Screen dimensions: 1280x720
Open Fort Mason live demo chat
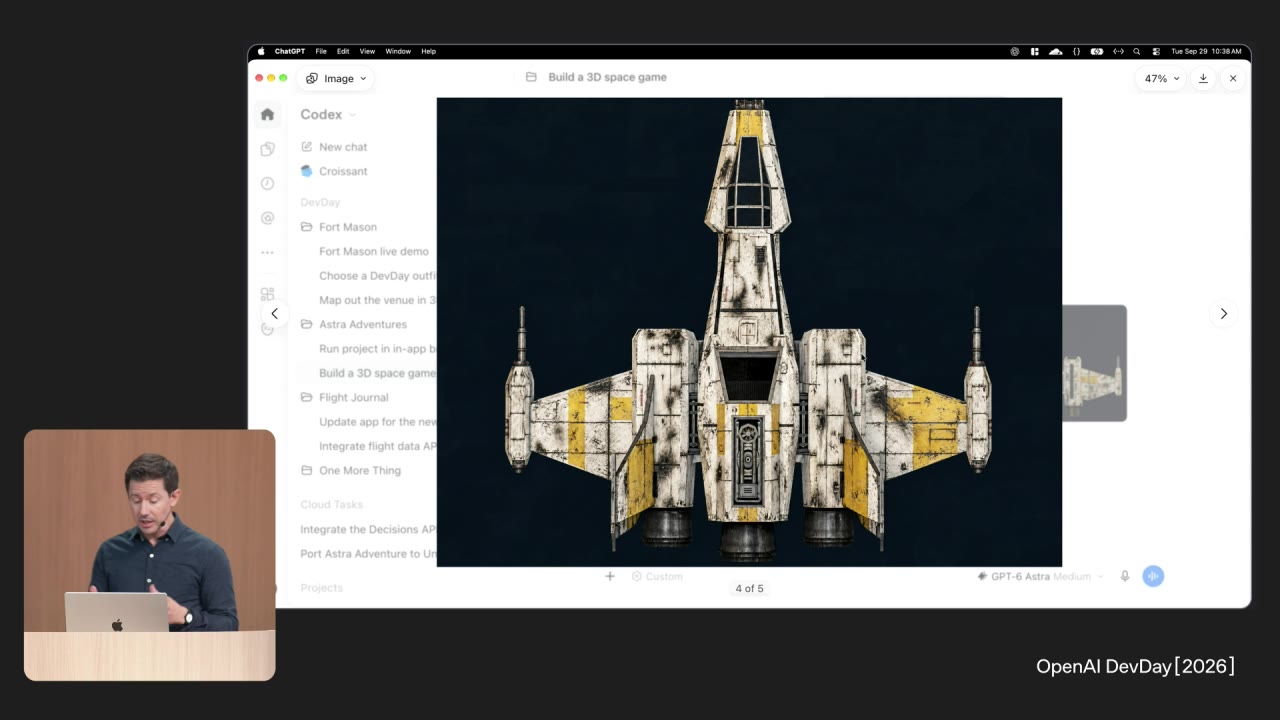tap(374, 251)
